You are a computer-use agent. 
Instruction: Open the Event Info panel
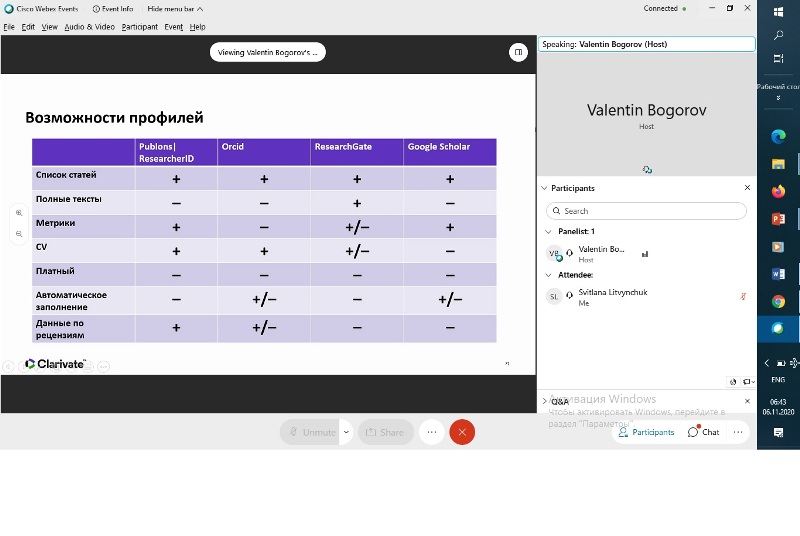113,9
